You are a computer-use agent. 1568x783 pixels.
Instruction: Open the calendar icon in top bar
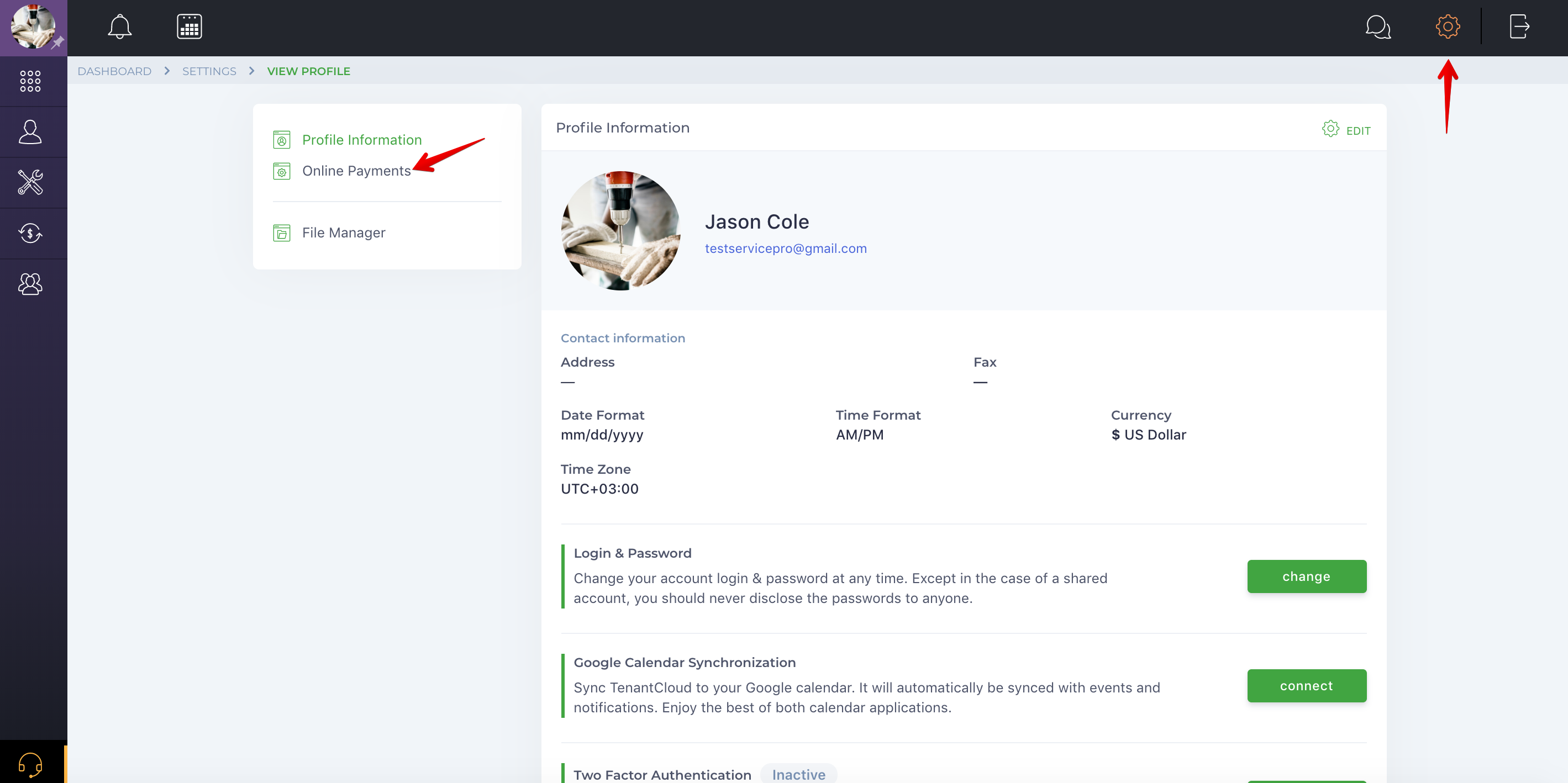coord(190,27)
